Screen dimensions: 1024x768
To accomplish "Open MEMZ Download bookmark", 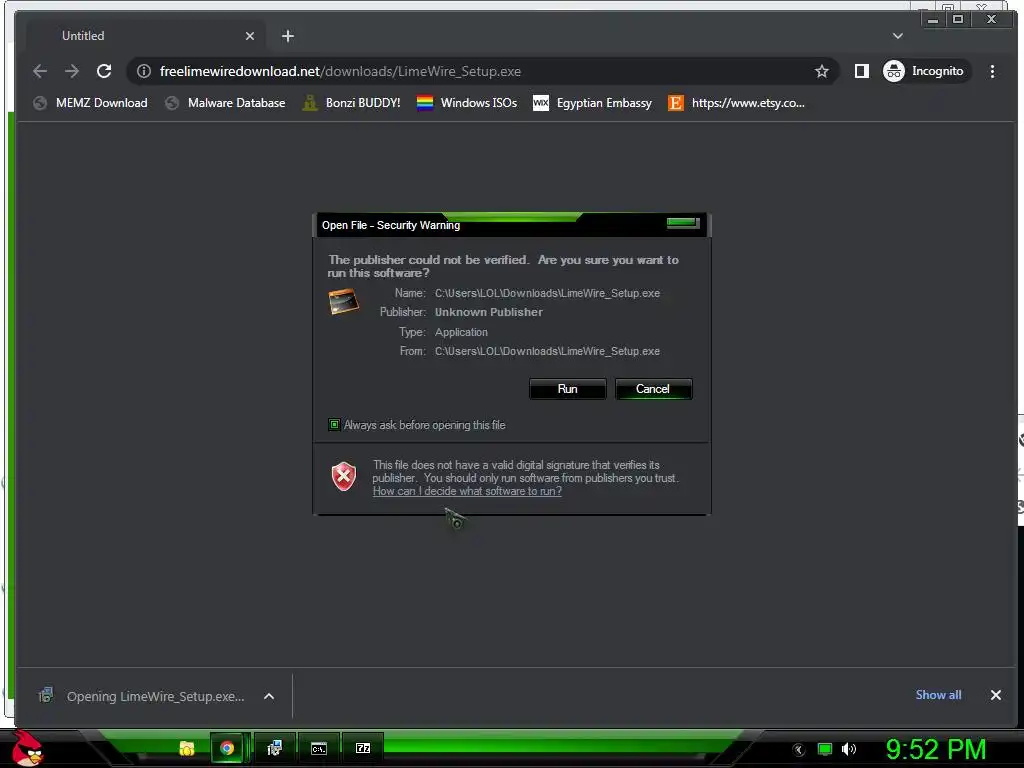I will pyautogui.click(x=91, y=103).
